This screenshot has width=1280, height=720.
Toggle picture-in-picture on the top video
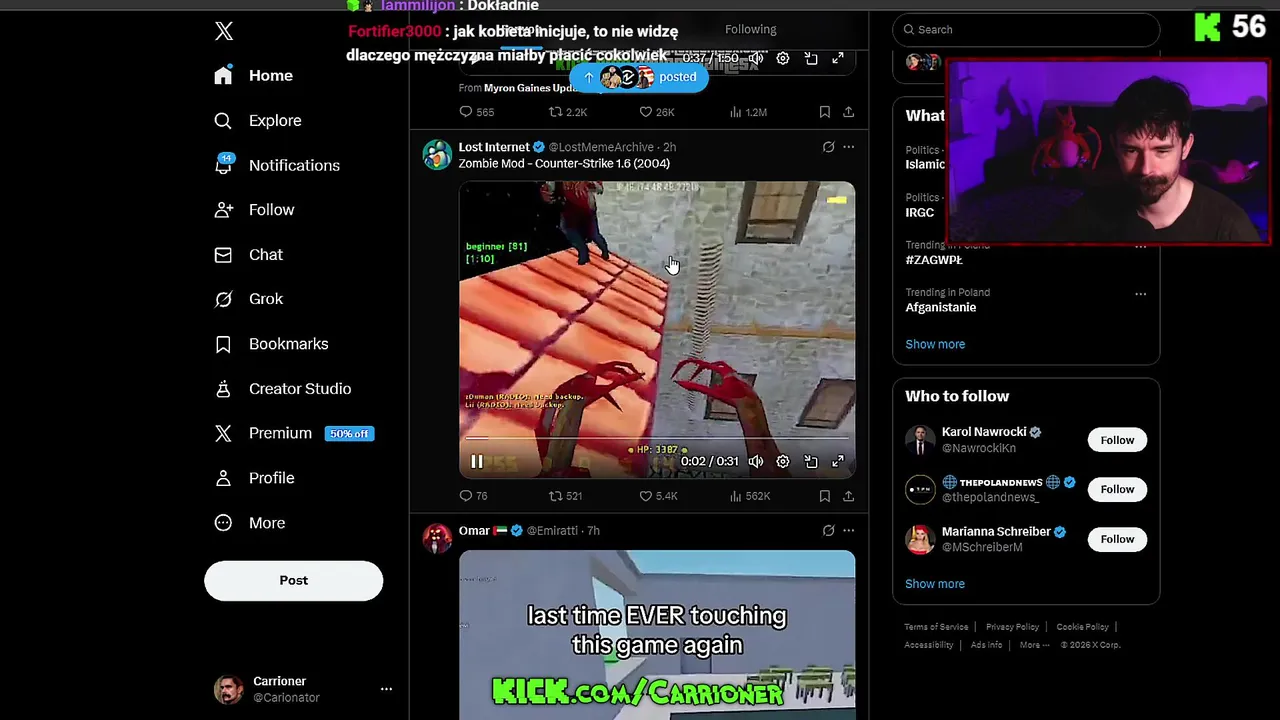(811, 58)
